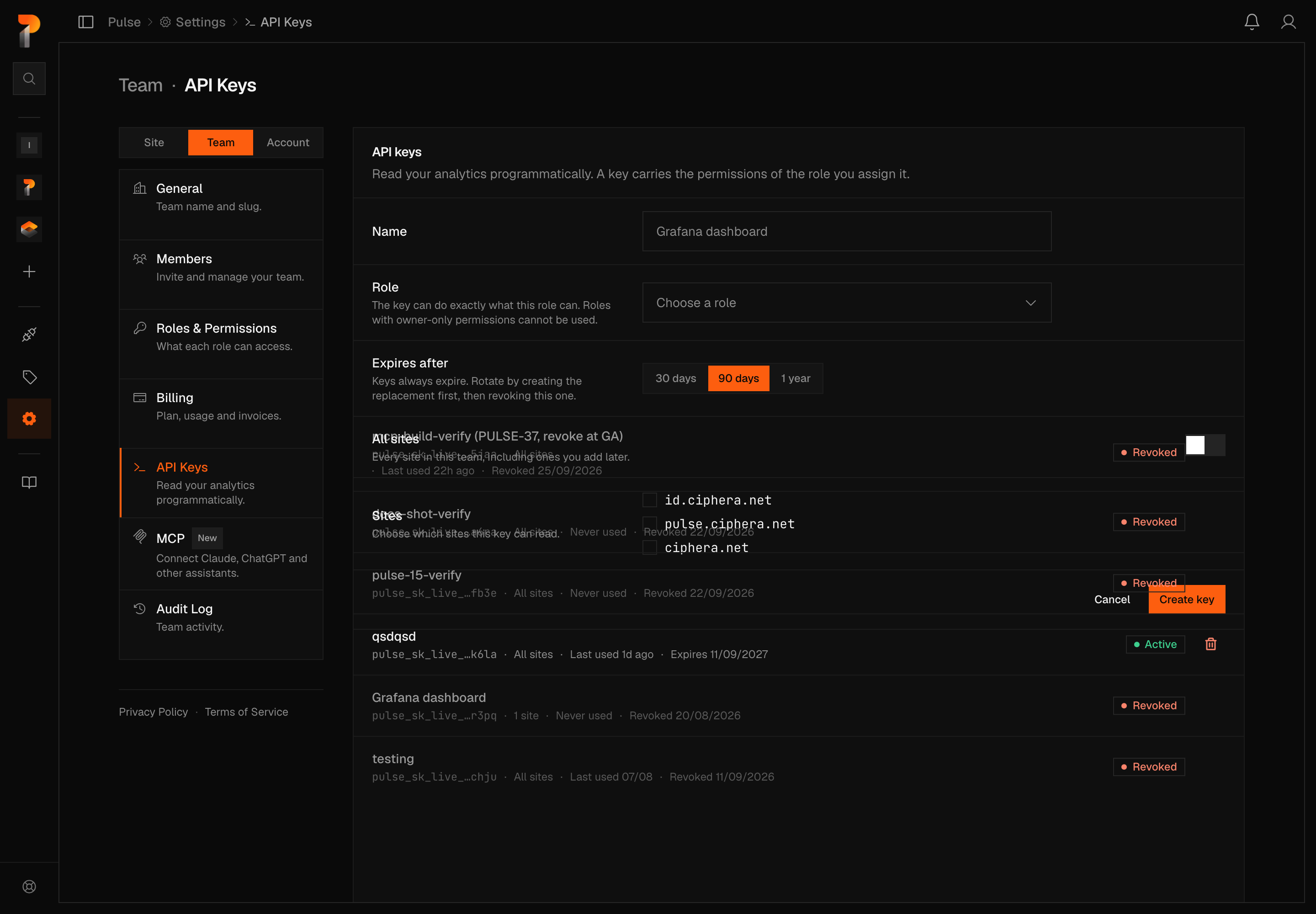
Task: Switch to the Site tab
Action: (154, 142)
